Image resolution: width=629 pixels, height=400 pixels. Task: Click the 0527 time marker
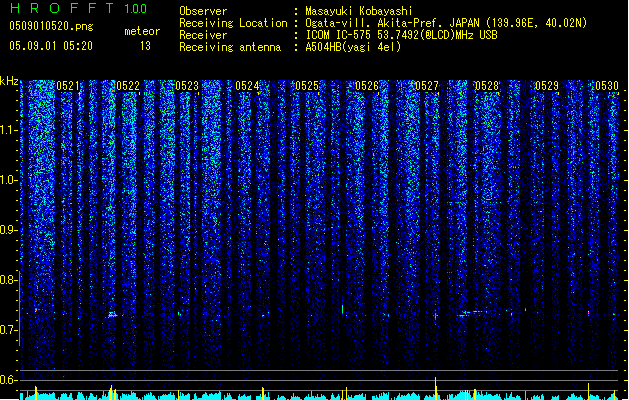click(427, 86)
